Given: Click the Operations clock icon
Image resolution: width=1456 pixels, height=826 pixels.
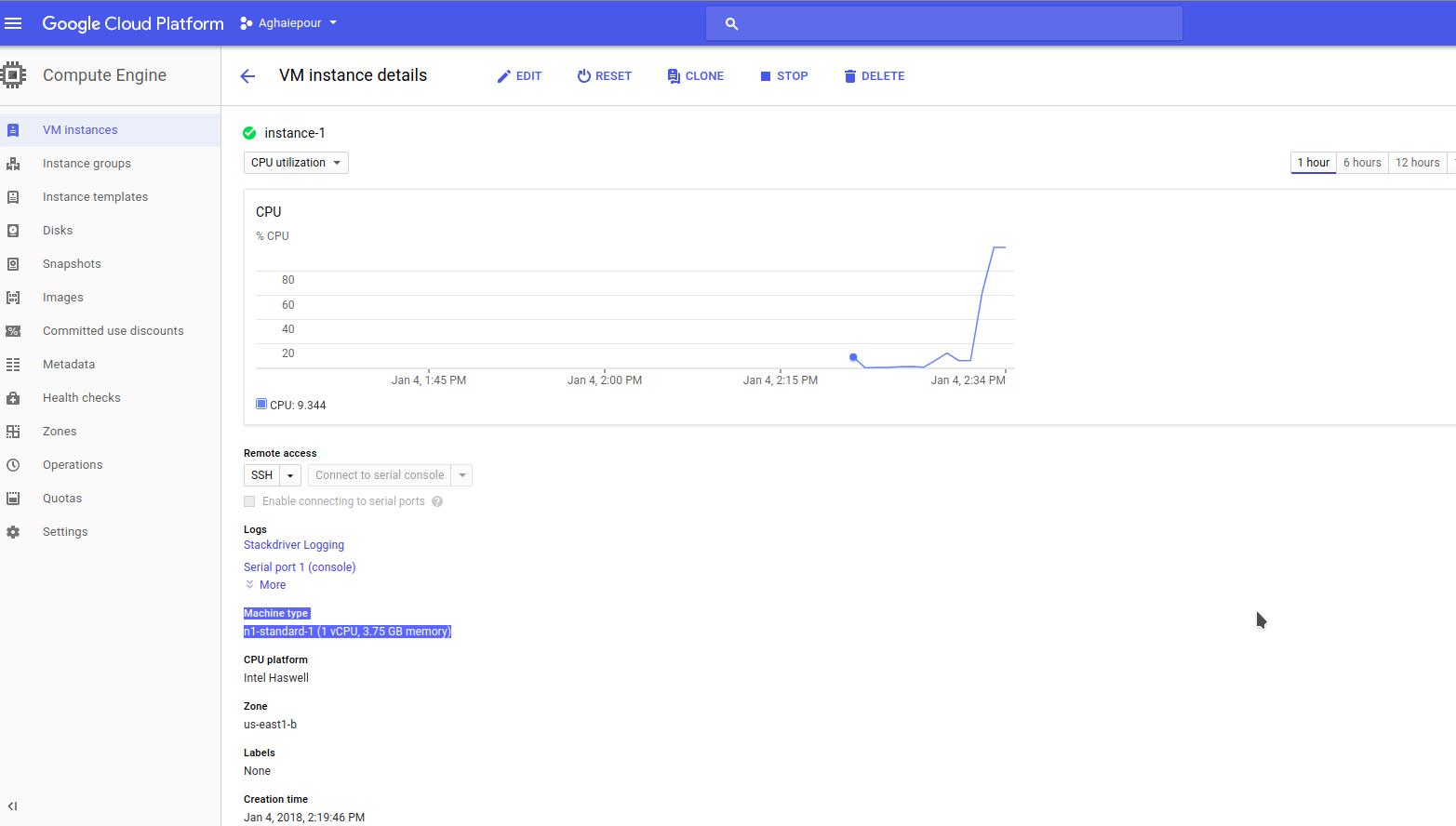Looking at the screenshot, I should pos(13,465).
